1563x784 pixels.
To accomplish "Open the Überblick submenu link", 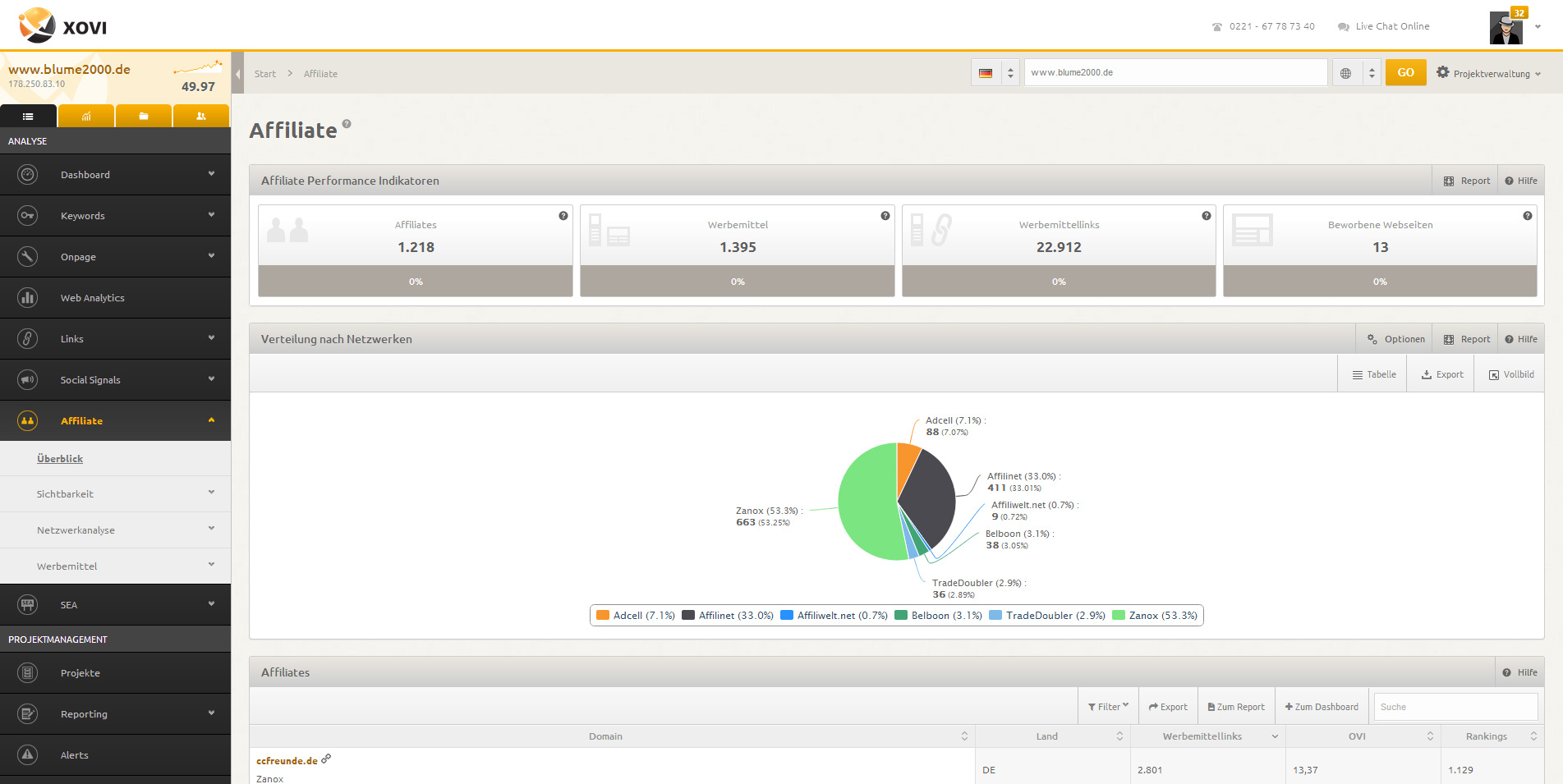I will pos(60,459).
